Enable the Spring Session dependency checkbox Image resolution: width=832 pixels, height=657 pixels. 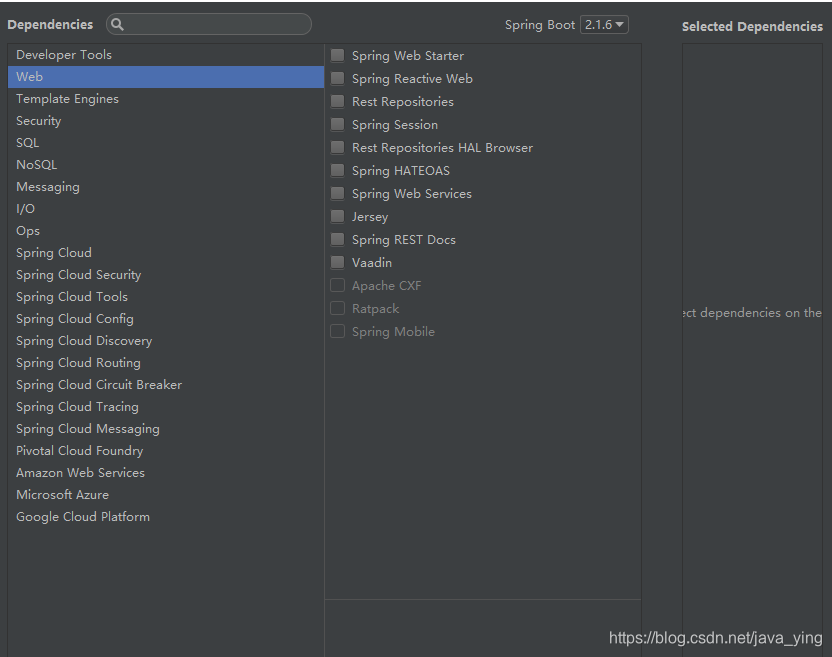tap(337, 124)
